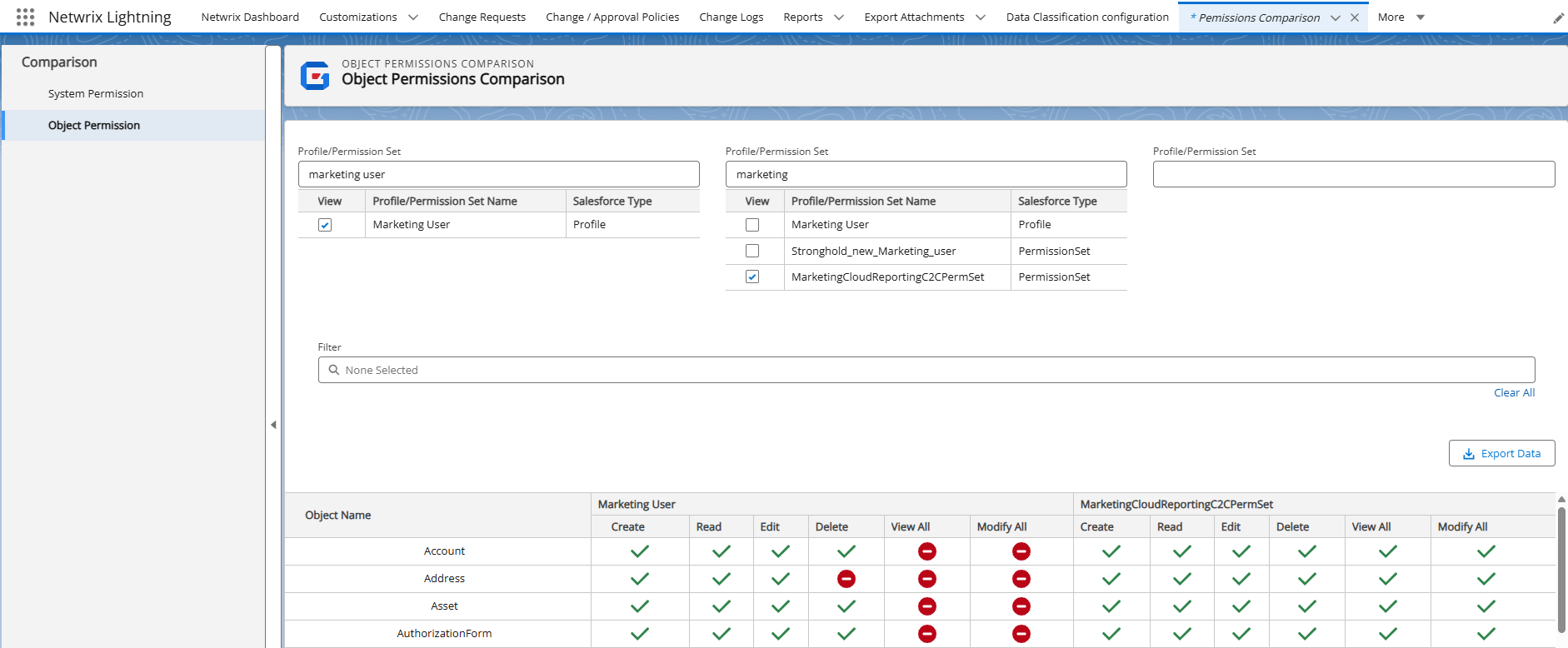
Task: Uncheck MarketingCloudReportingC2CPermSet checkbox
Action: [x=752, y=277]
